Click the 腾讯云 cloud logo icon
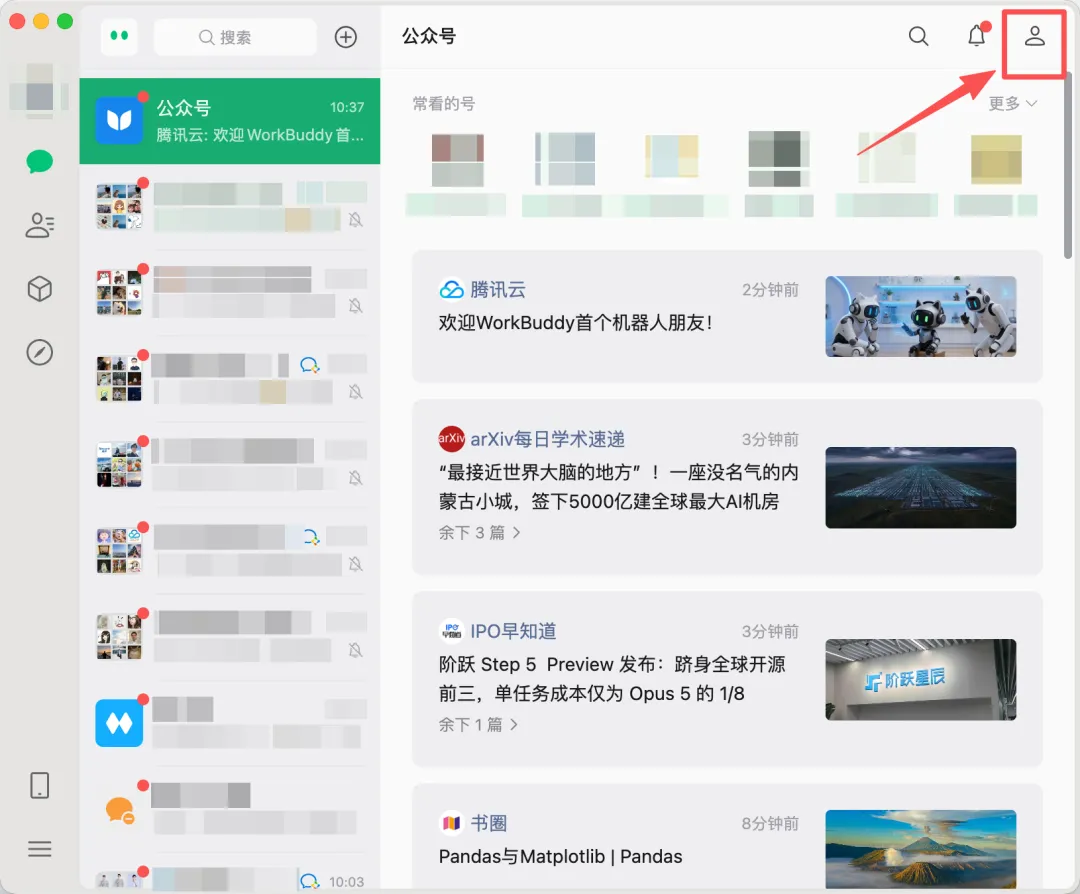Viewport: 1080px width, 894px height. (x=452, y=289)
